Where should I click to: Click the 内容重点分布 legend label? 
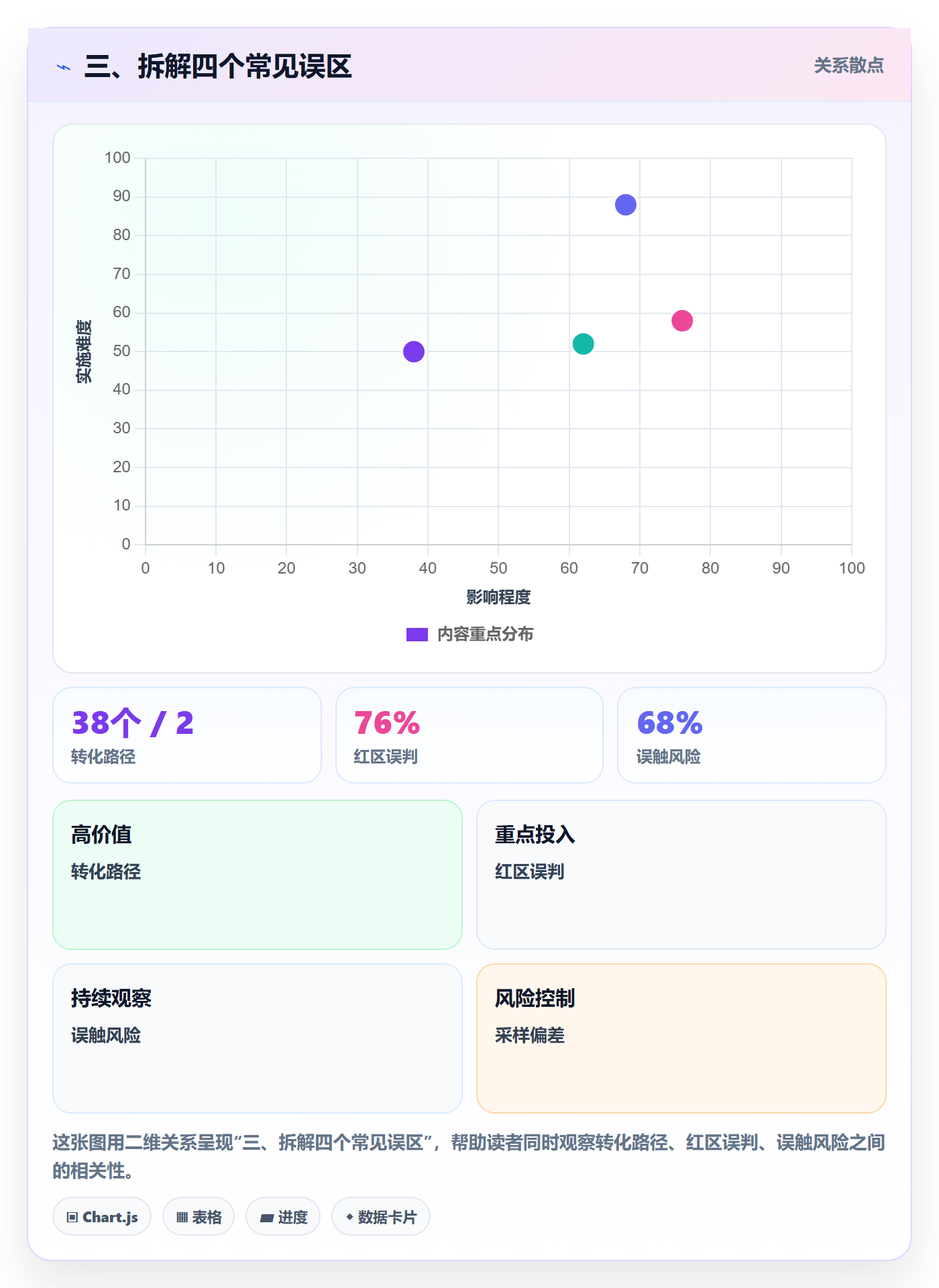(486, 635)
